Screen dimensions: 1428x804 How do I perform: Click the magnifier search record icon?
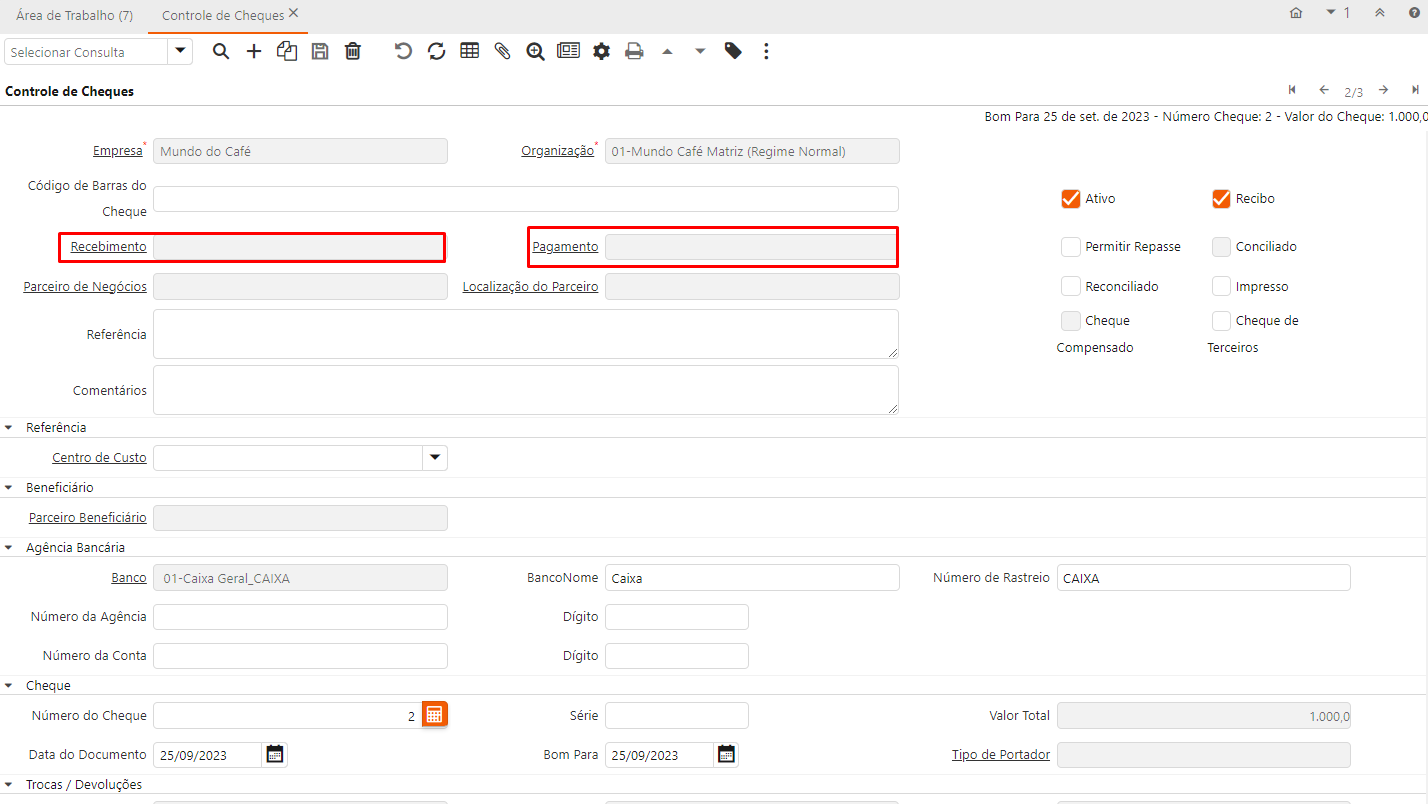(x=221, y=51)
